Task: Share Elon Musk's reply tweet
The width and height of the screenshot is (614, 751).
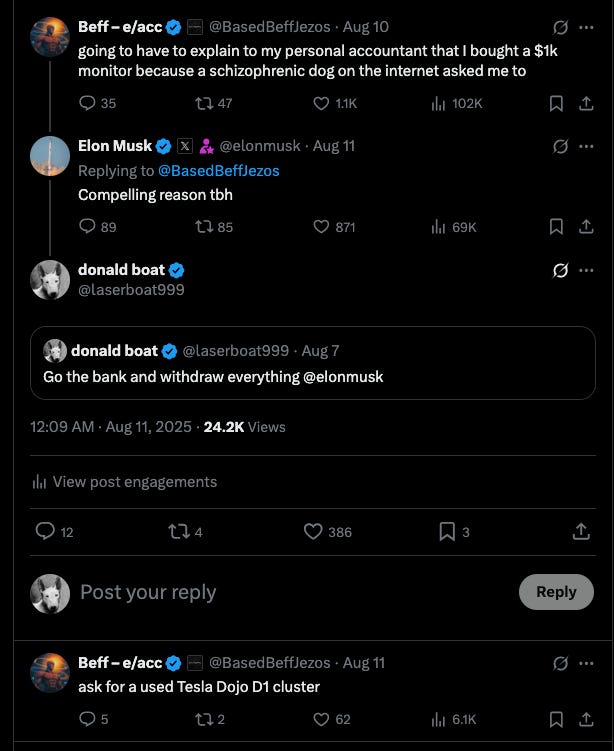Action: 586,227
